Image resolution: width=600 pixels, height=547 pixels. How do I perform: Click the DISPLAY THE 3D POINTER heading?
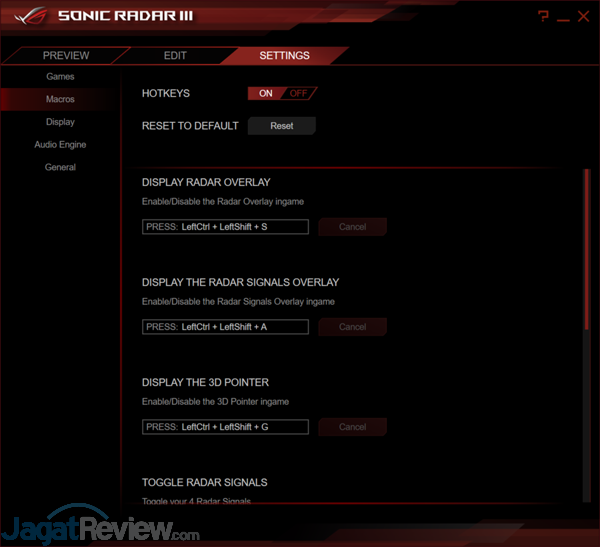coord(205,382)
